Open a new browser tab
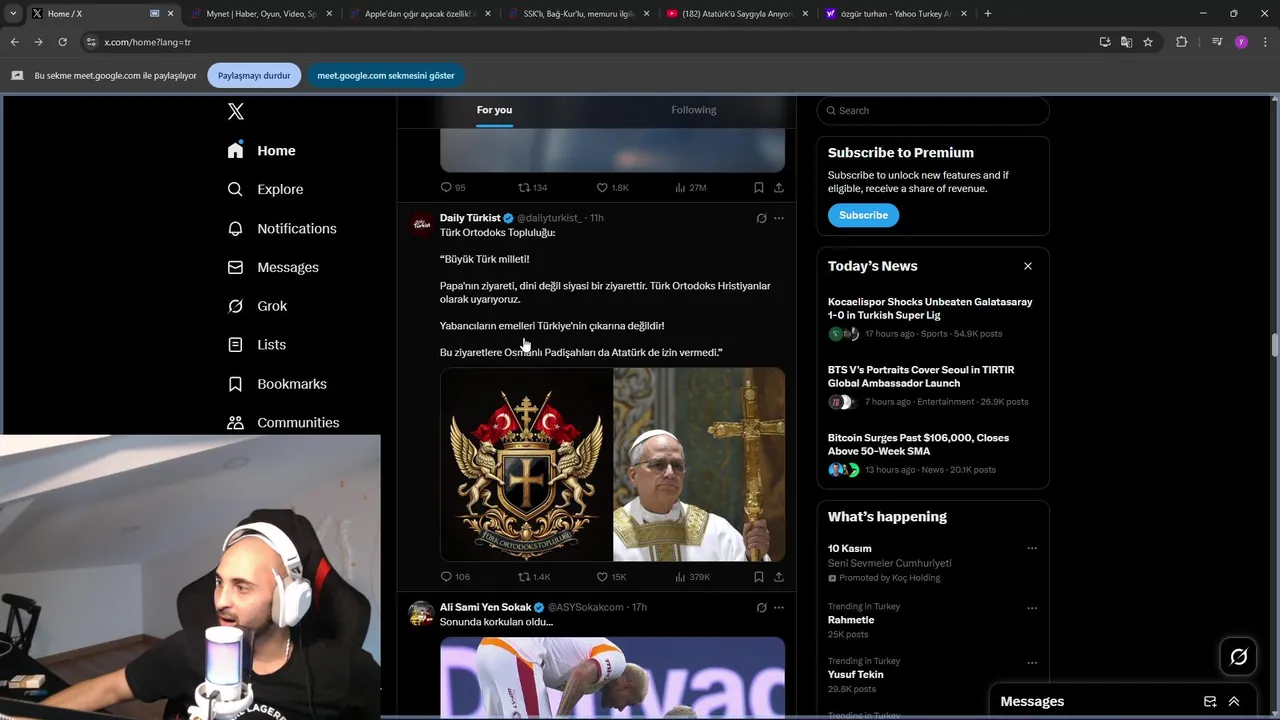Screen dimensions: 1280x720 pyautogui.click(x=988, y=14)
